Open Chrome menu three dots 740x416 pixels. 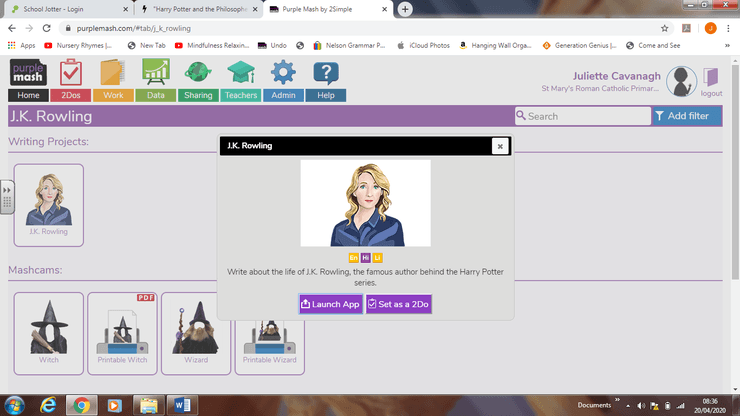728,28
